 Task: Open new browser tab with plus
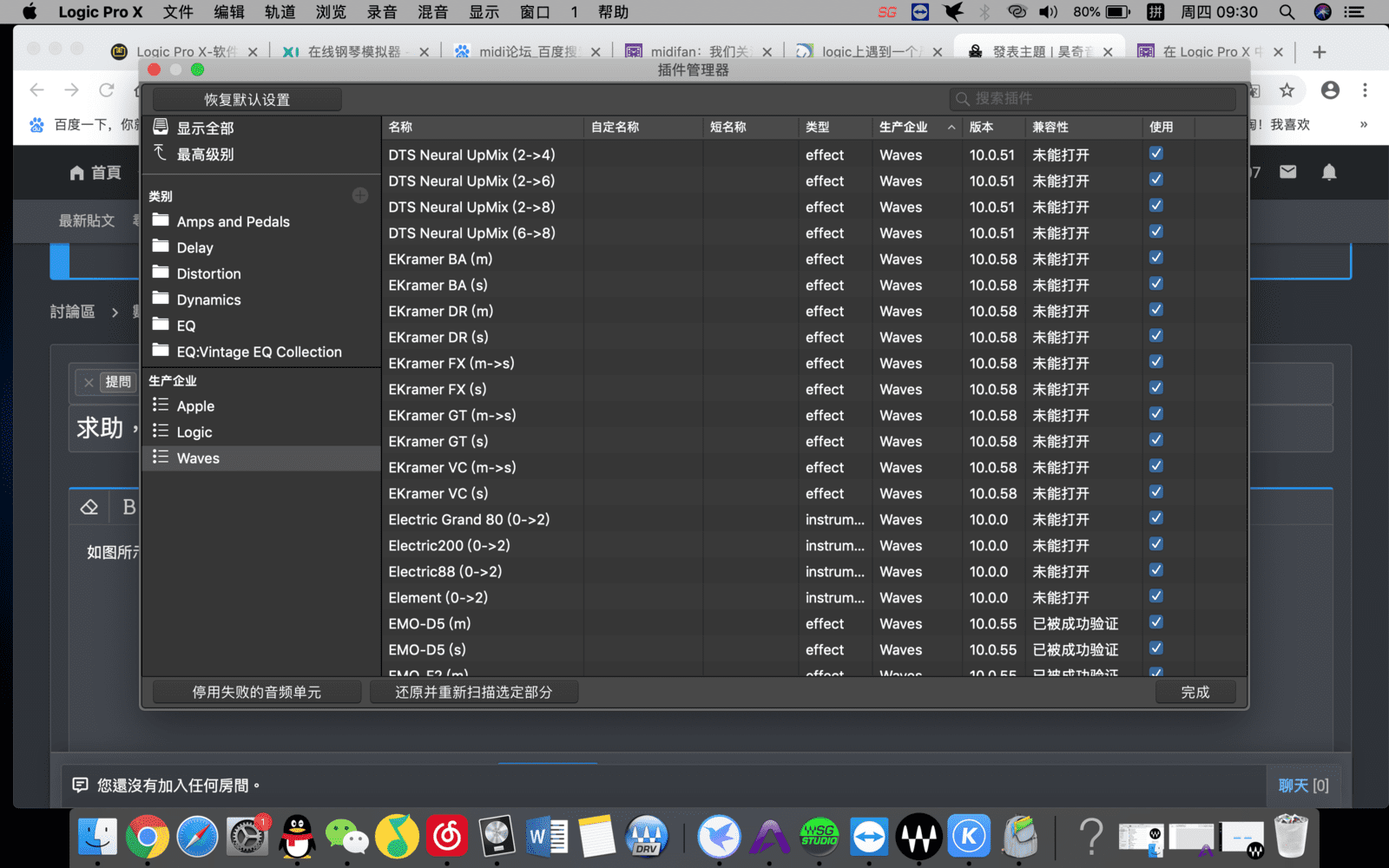(1320, 52)
